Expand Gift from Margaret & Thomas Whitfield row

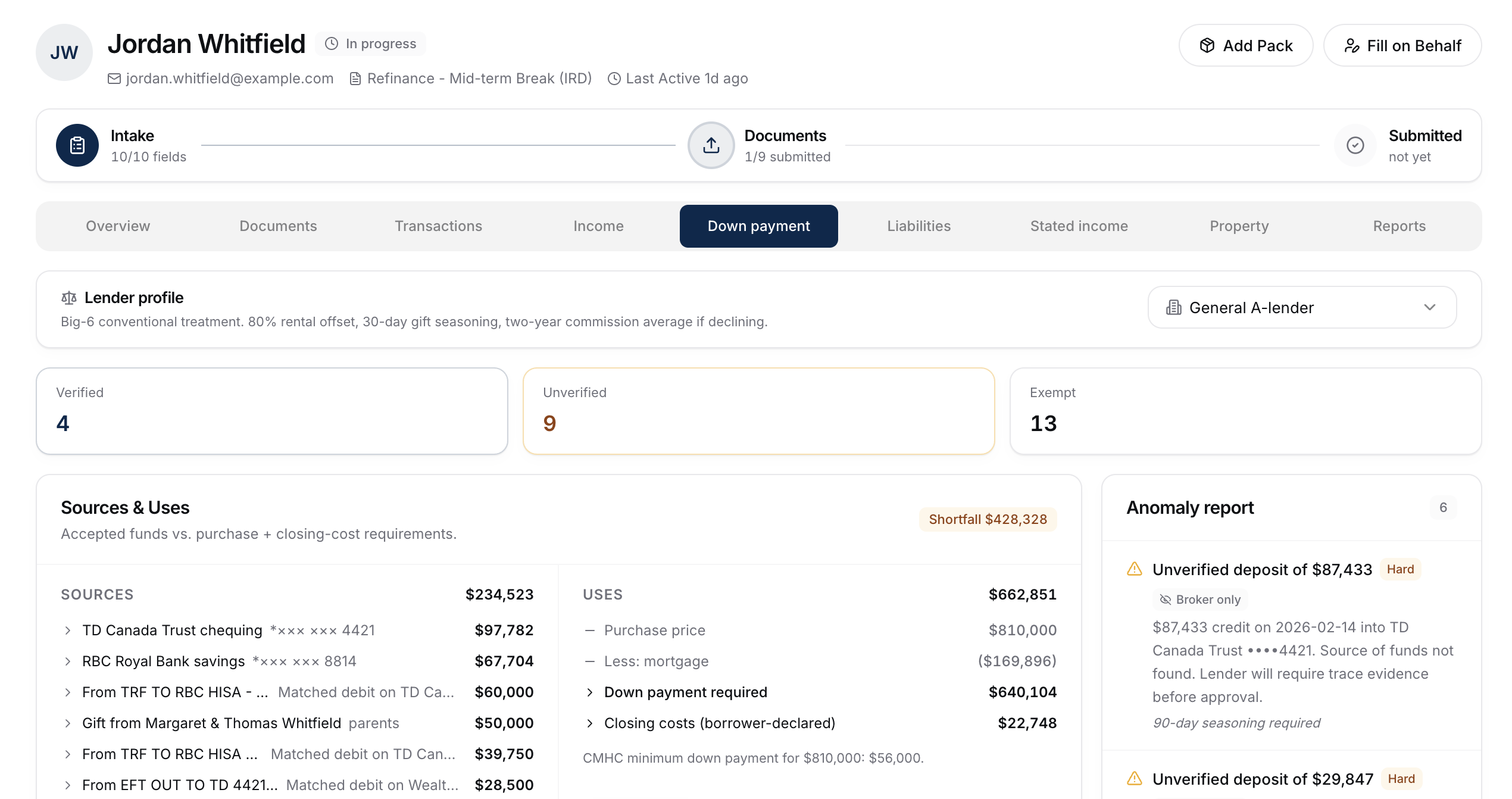point(297,723)
